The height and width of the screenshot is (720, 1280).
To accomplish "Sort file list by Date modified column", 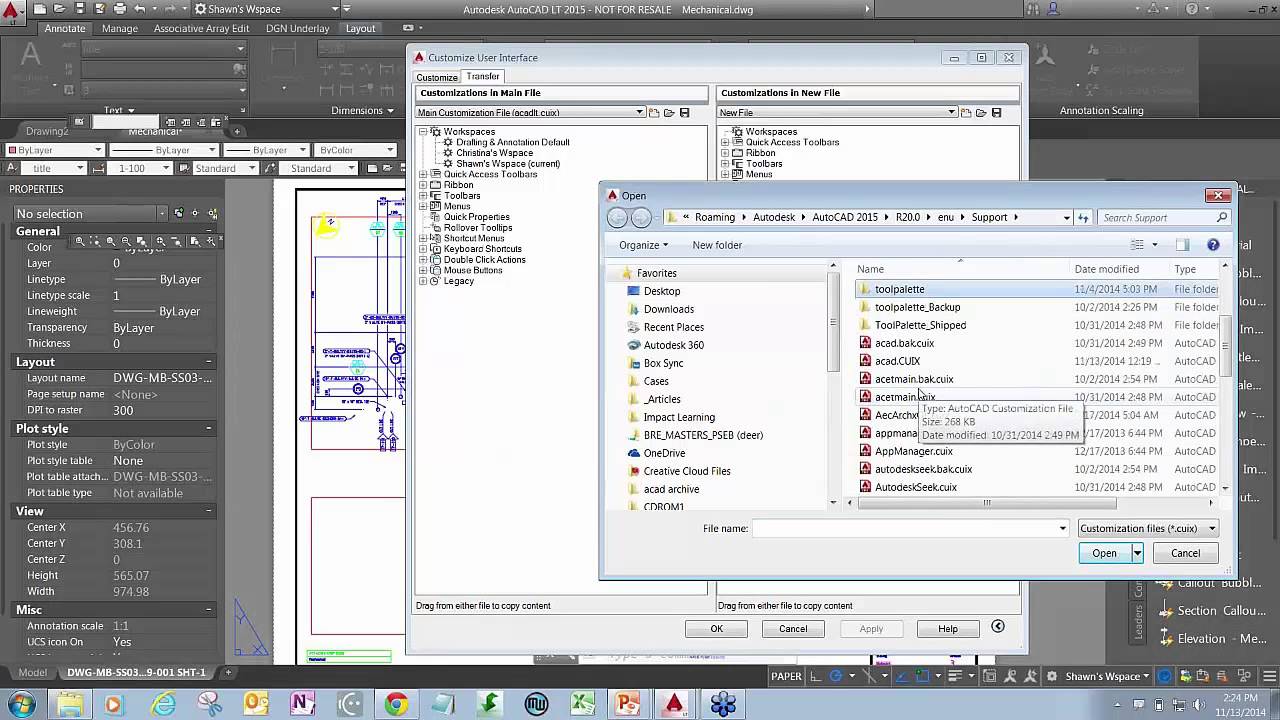I will (1106, 269).
